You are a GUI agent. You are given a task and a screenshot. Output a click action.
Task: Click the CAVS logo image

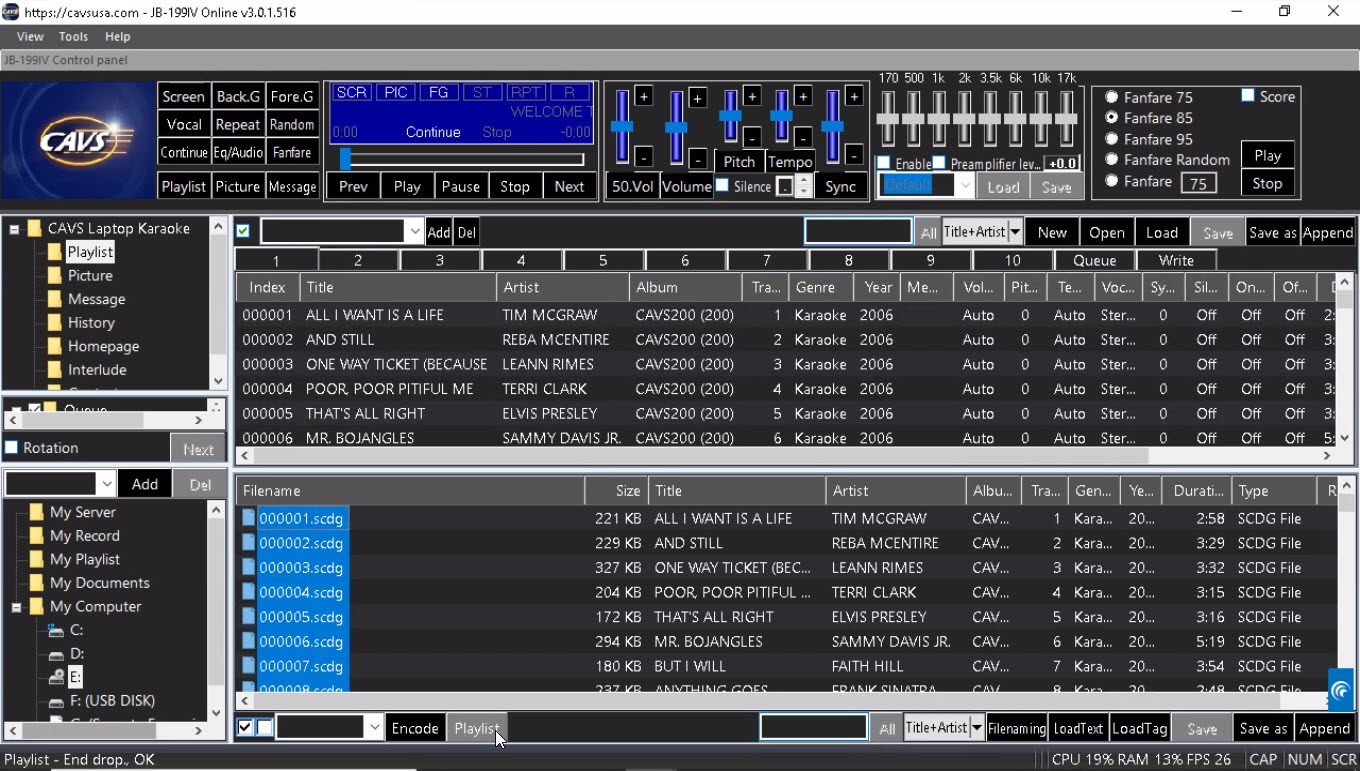pyautogui.click(x=78, y=141)
